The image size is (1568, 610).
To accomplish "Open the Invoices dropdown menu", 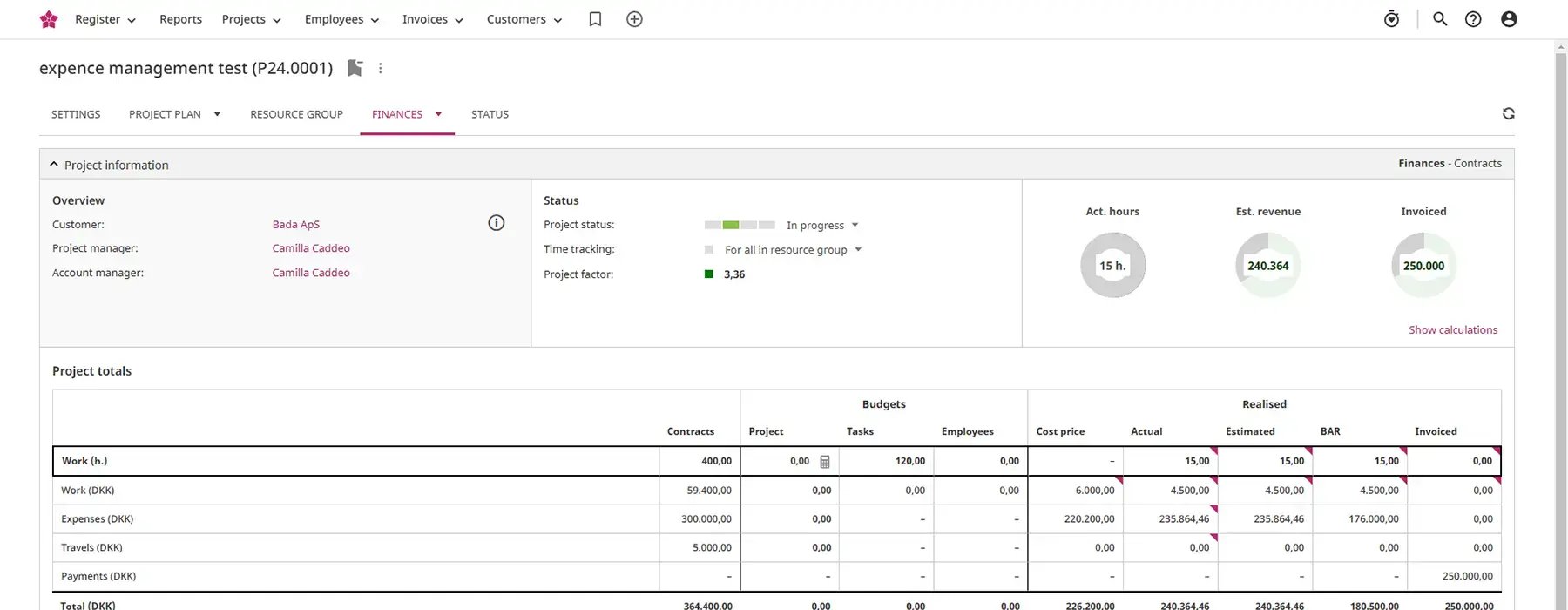I will point(433,19).
